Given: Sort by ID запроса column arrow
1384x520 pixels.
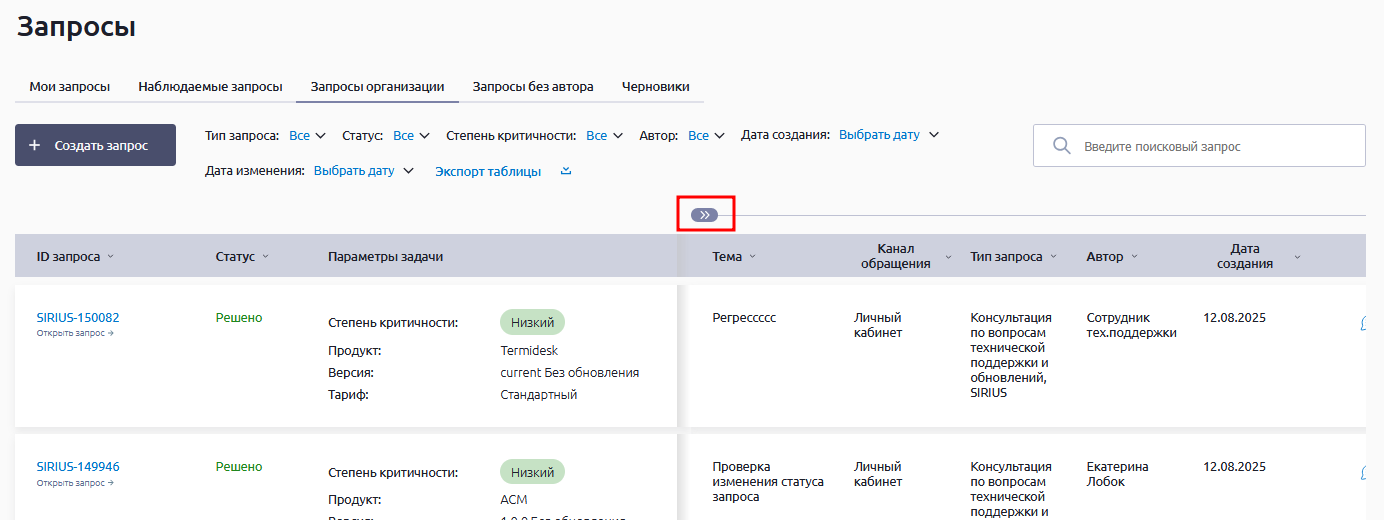Looking at the screenshot, I should [x=111, y=257].
